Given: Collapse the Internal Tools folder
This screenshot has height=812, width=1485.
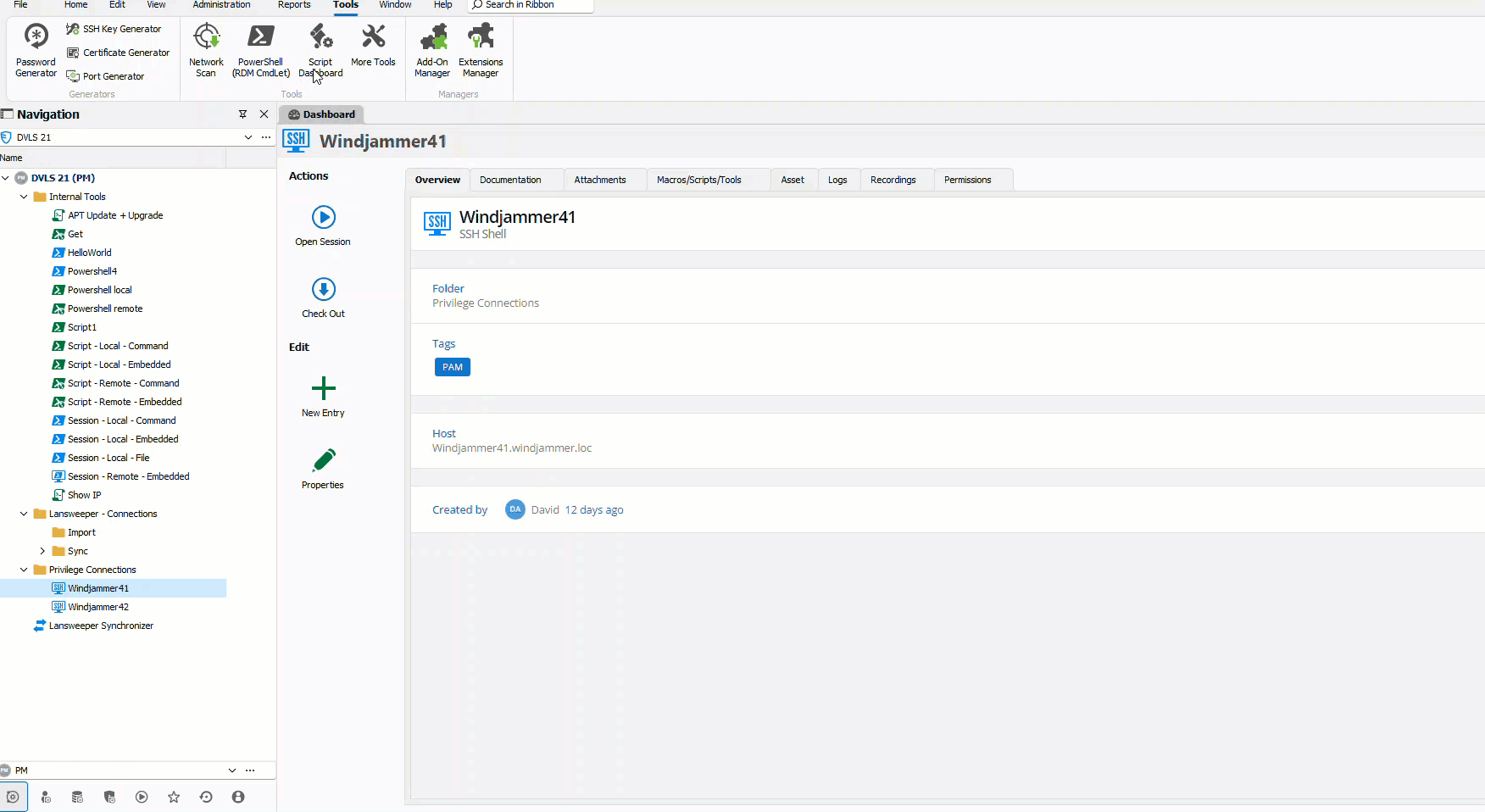Looking at the screenshot, I should click(24, 197).
